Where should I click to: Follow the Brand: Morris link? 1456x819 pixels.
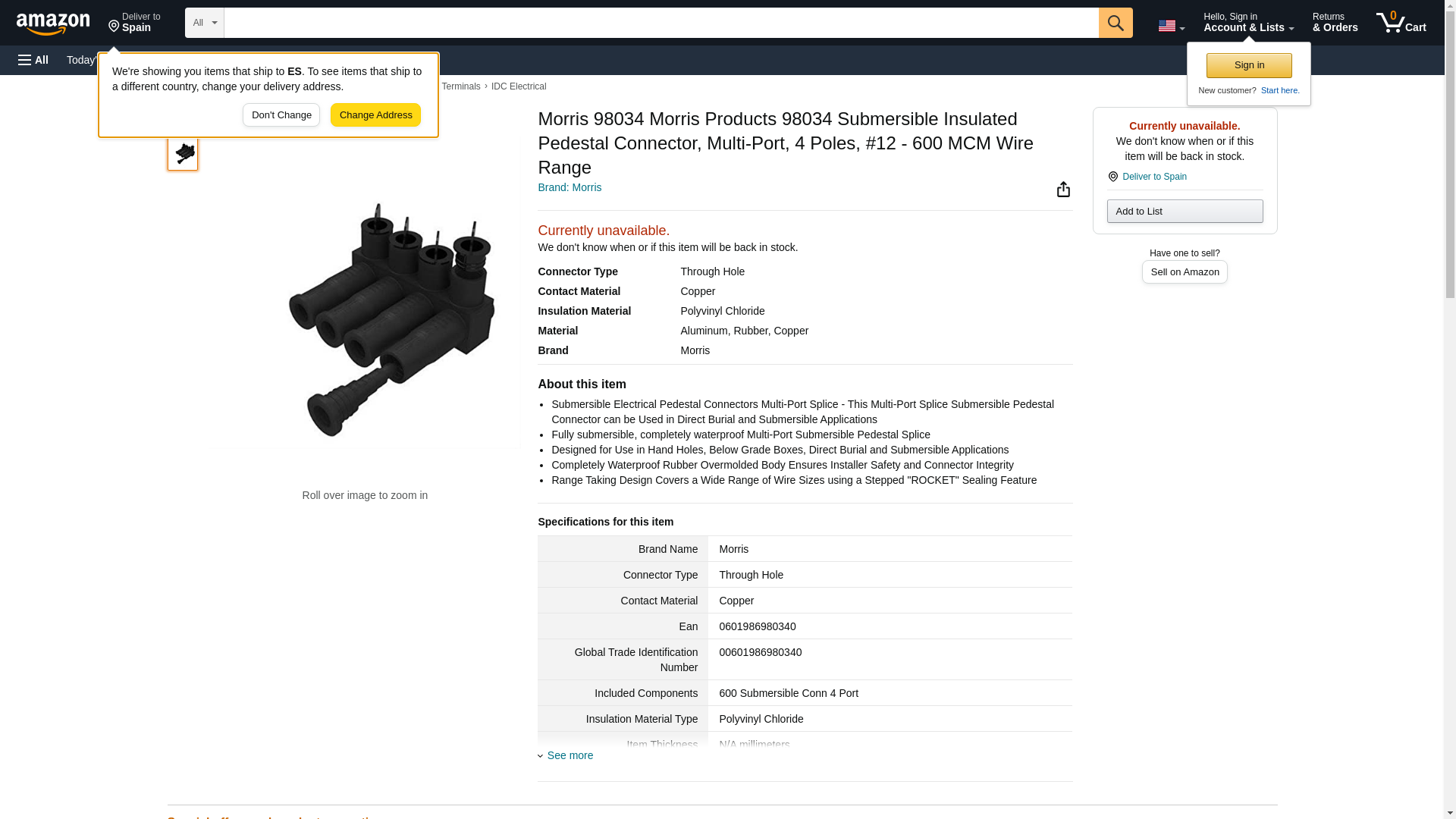coord(569,187)
